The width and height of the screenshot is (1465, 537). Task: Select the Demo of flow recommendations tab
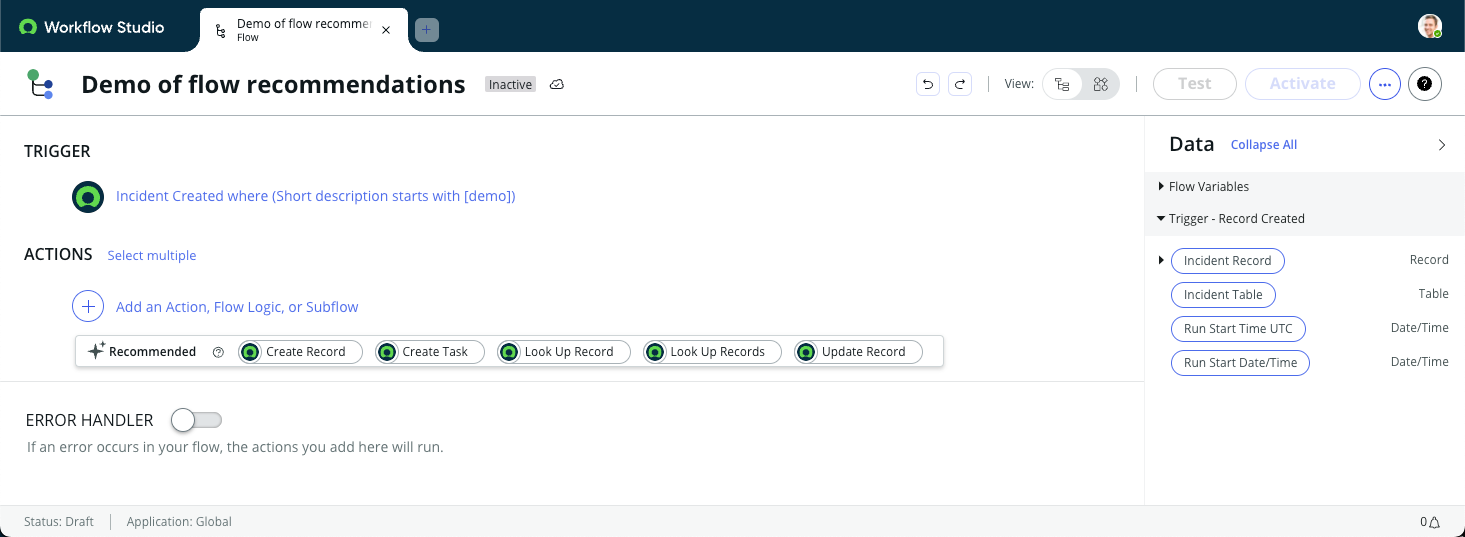[304, 30]
